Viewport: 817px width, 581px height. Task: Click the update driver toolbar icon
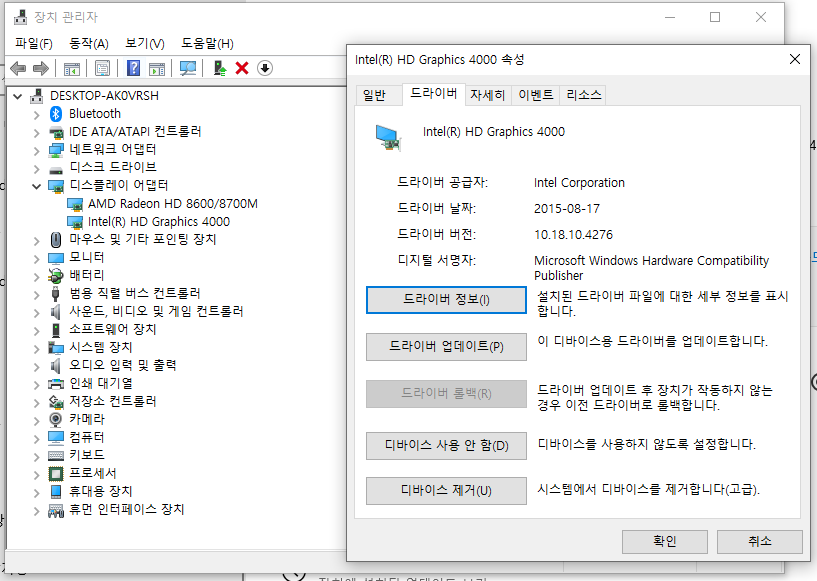click(220, 68)
